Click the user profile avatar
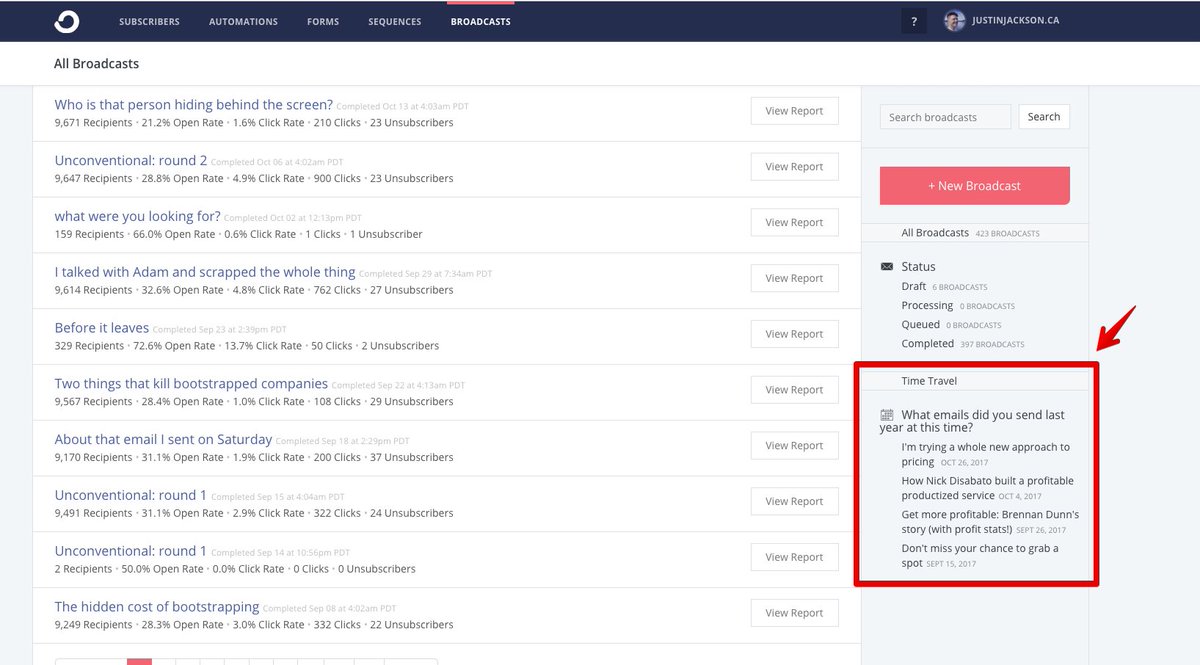 click(x=955, y=21)
